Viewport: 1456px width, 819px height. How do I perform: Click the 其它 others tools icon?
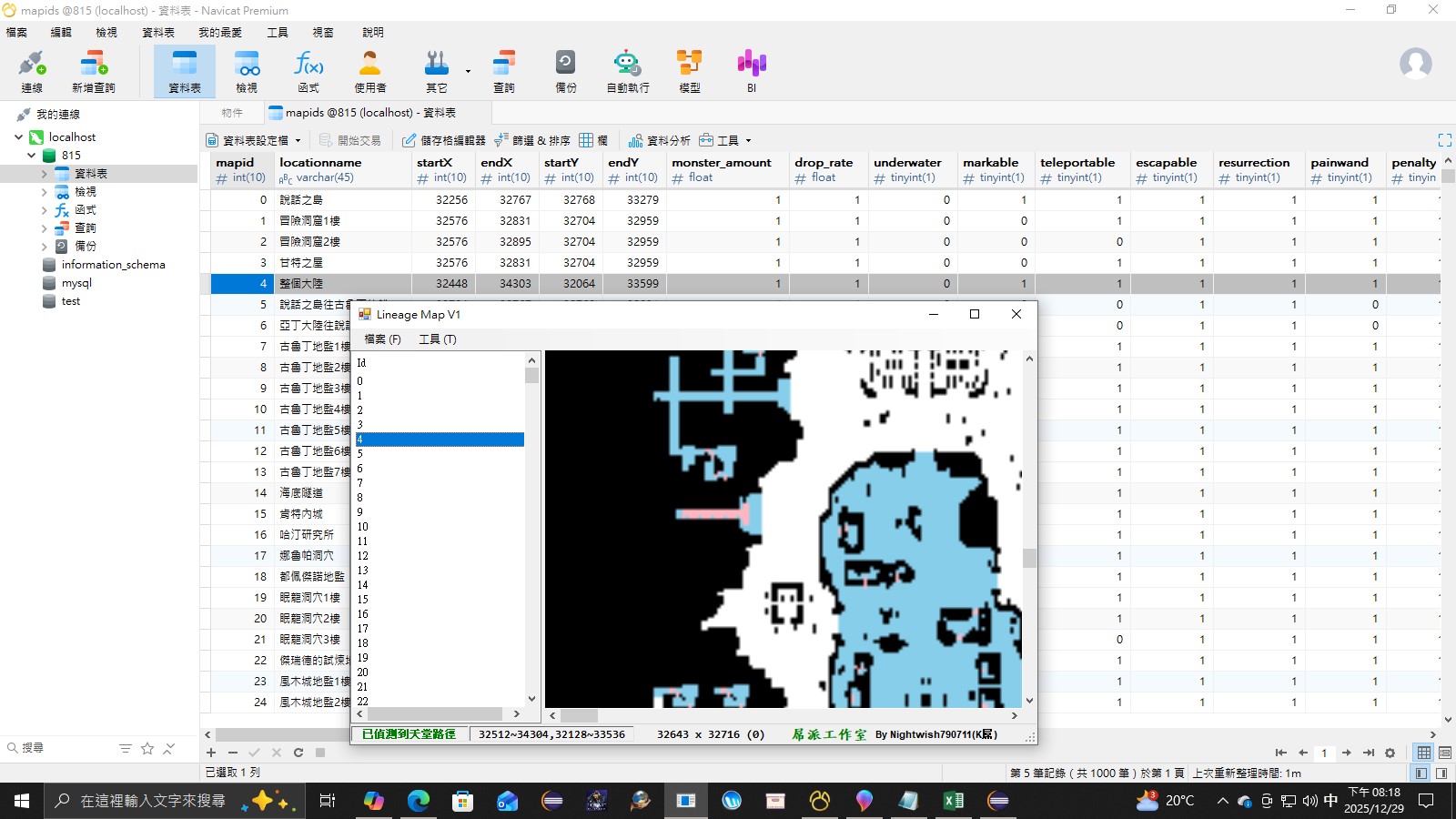click(437, 72)
